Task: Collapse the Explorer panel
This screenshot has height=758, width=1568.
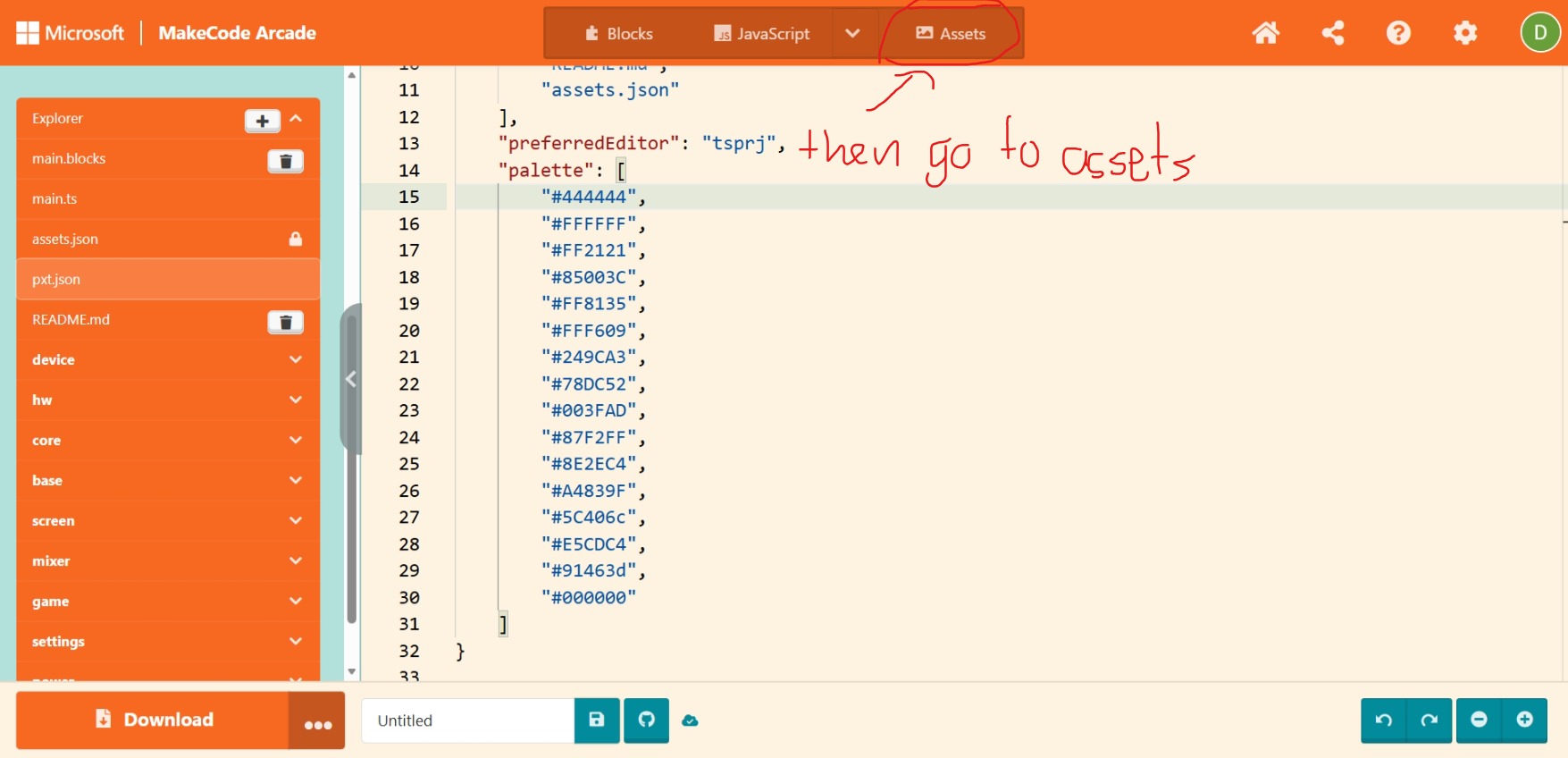Action: click(x=297, y=118)
